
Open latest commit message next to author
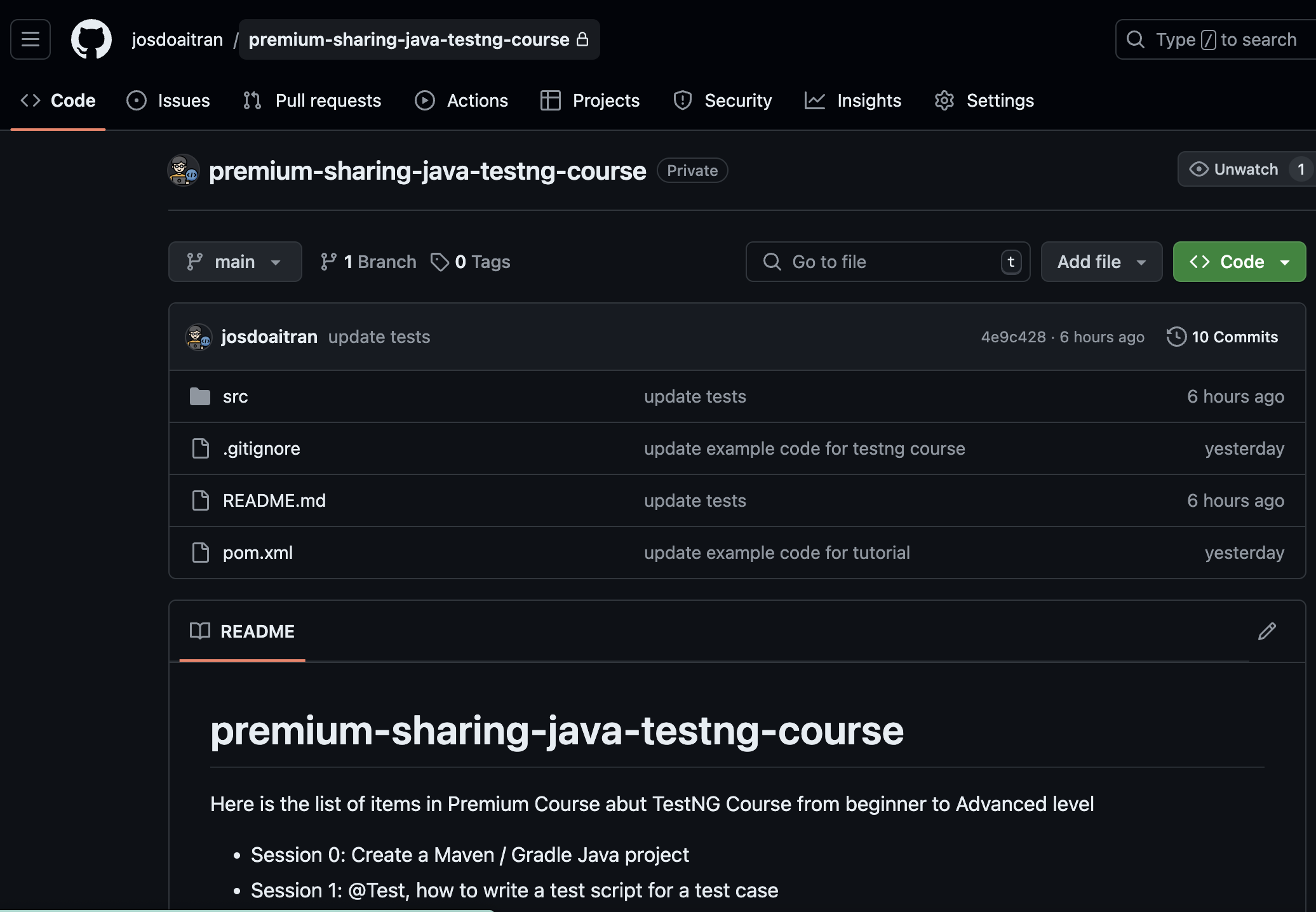379,337
